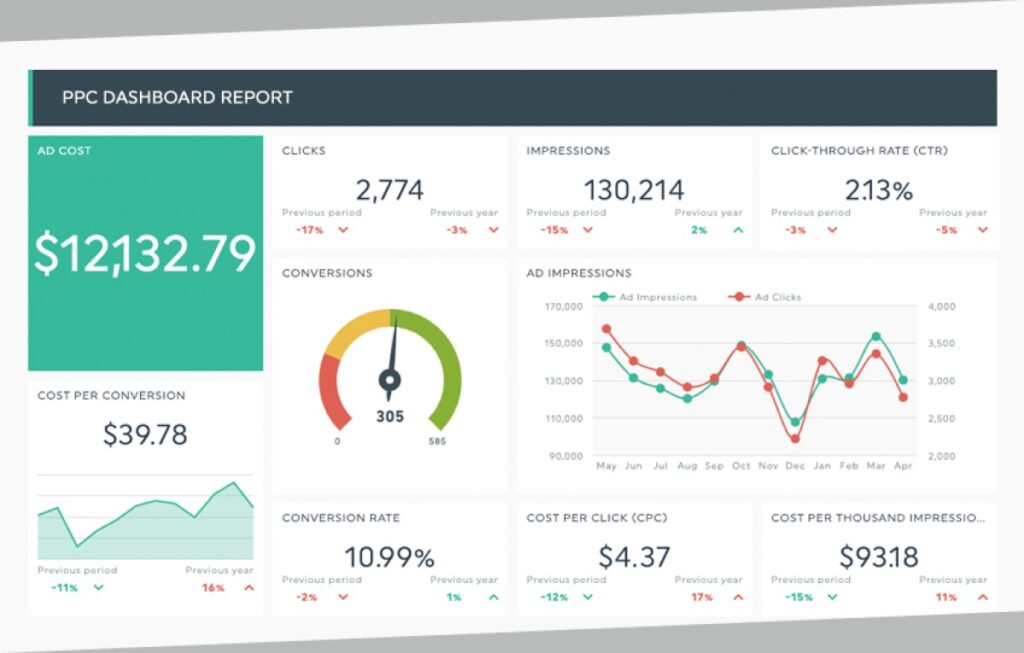
Task: Click the Conversion Rate previous year up arrow
Action: tap(493, 597)
